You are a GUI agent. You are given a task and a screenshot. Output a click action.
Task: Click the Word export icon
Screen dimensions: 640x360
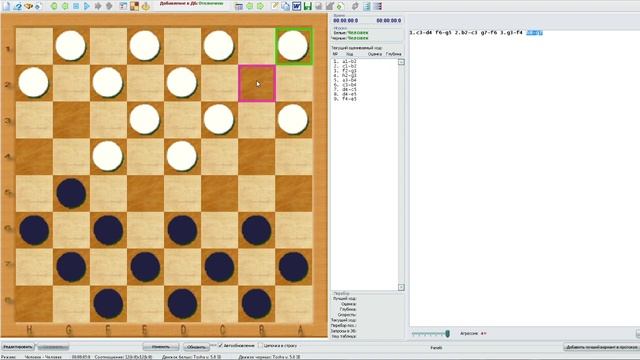[x=296, y=6]
